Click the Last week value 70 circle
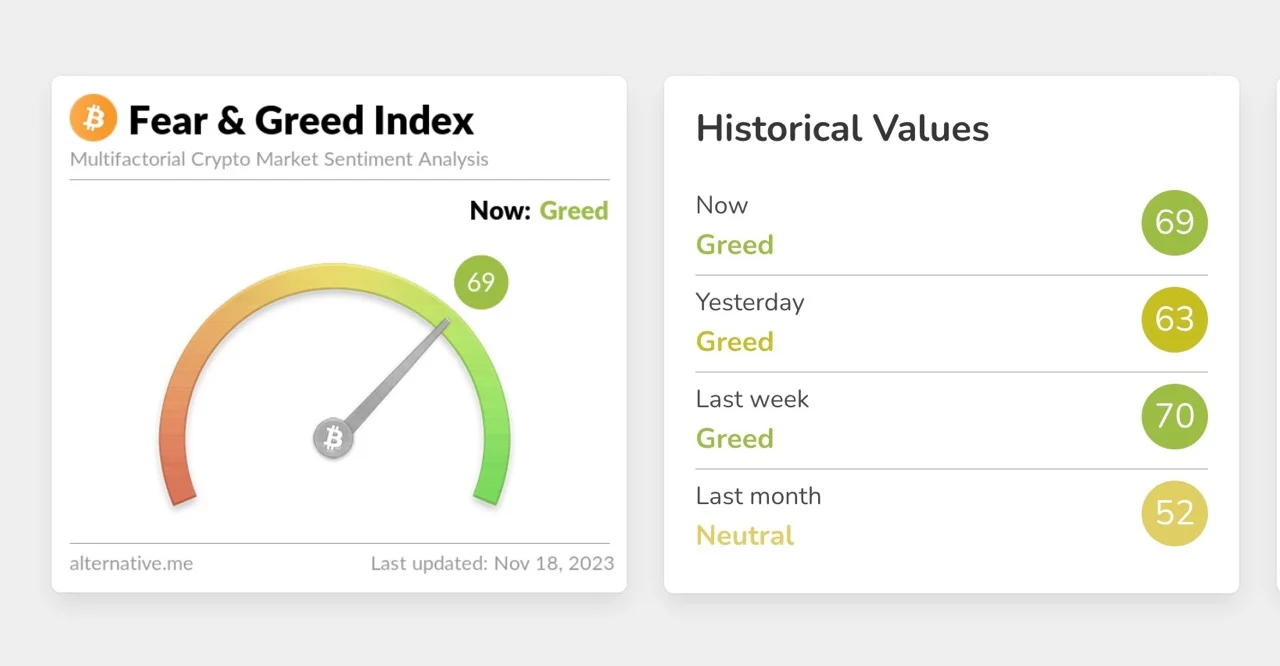1280x666 pixels. coord(1174,416)
